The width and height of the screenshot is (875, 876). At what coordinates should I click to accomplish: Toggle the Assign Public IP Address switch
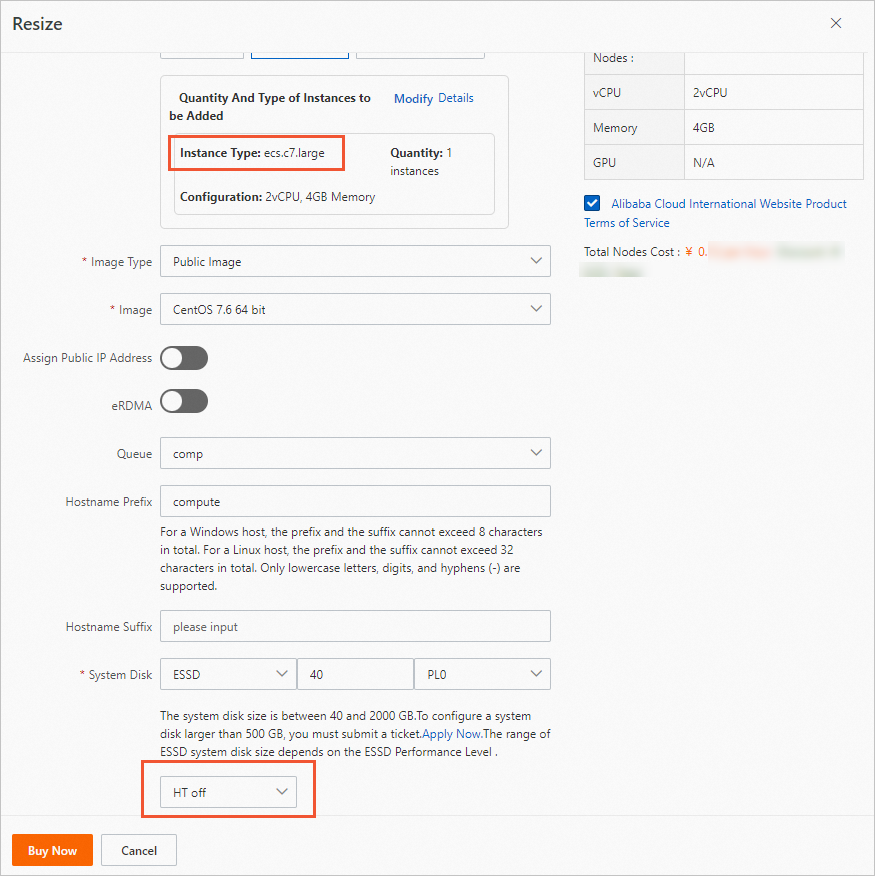point(184,357)
